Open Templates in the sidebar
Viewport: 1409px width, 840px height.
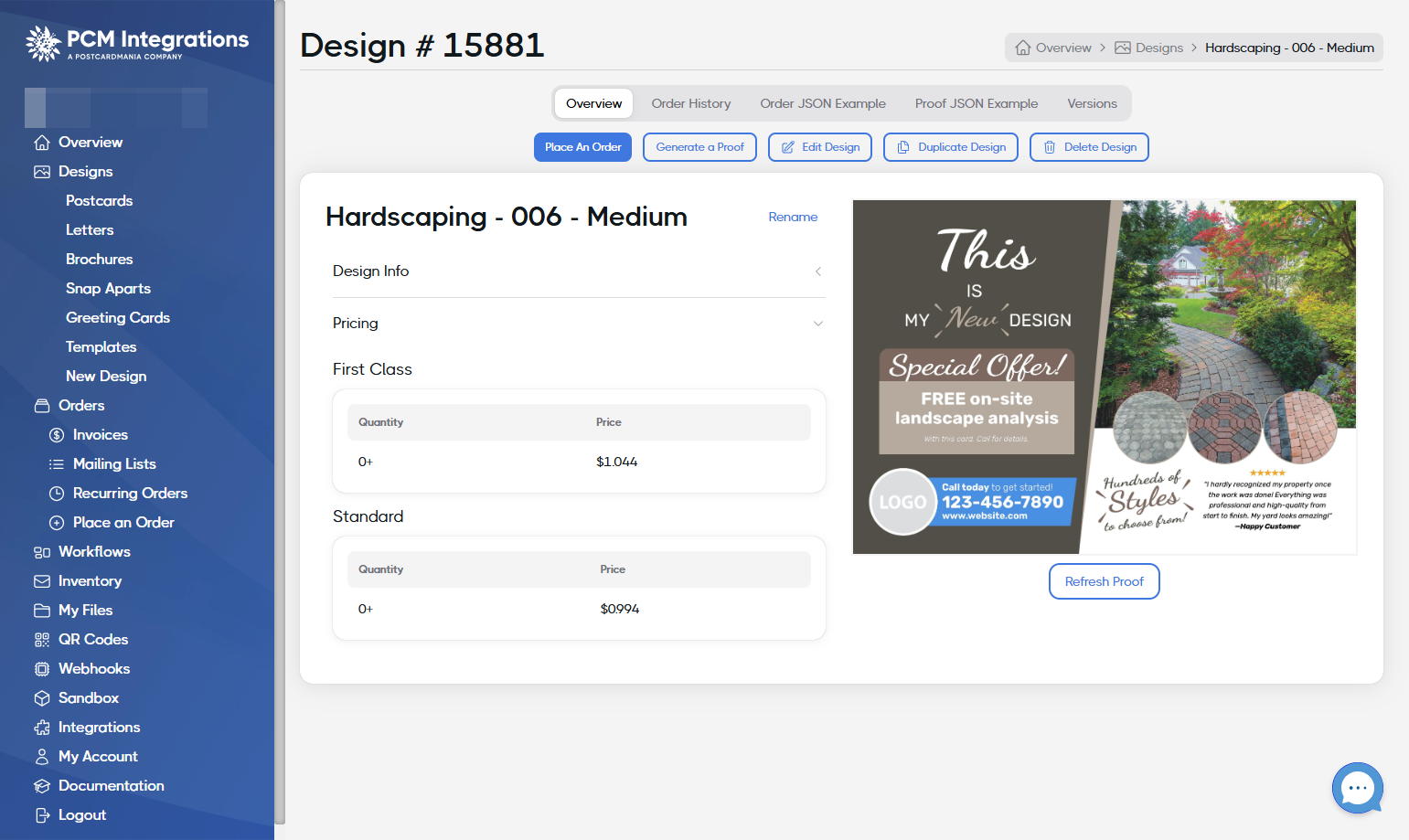click(x=101, y=347)
